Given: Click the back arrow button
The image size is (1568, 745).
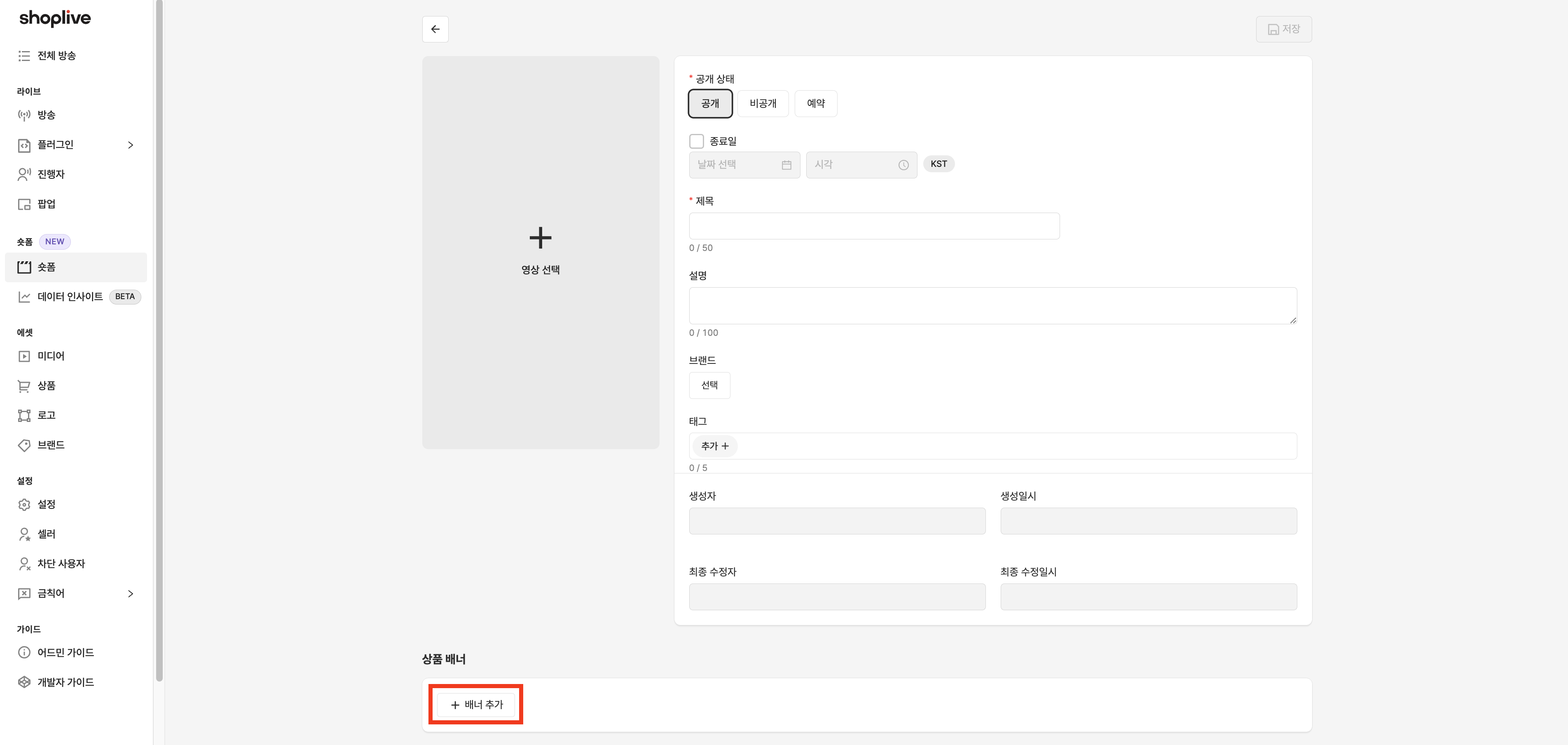Looking at the screenshot, I should pyautogui.click(x=435, y=29).
